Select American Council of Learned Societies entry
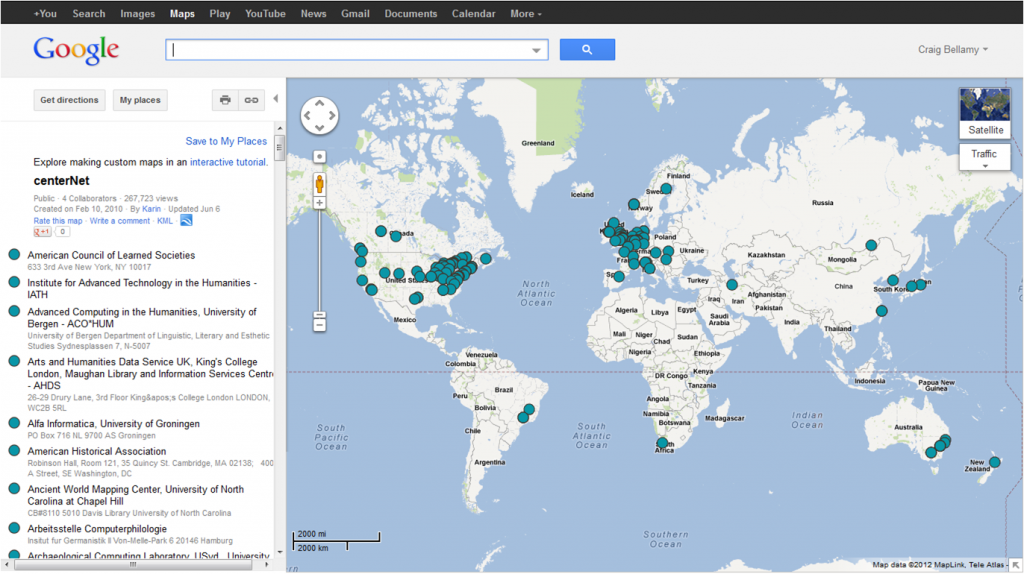The image size is (1024, 574). pyautogui.click(x=111, y=255)
